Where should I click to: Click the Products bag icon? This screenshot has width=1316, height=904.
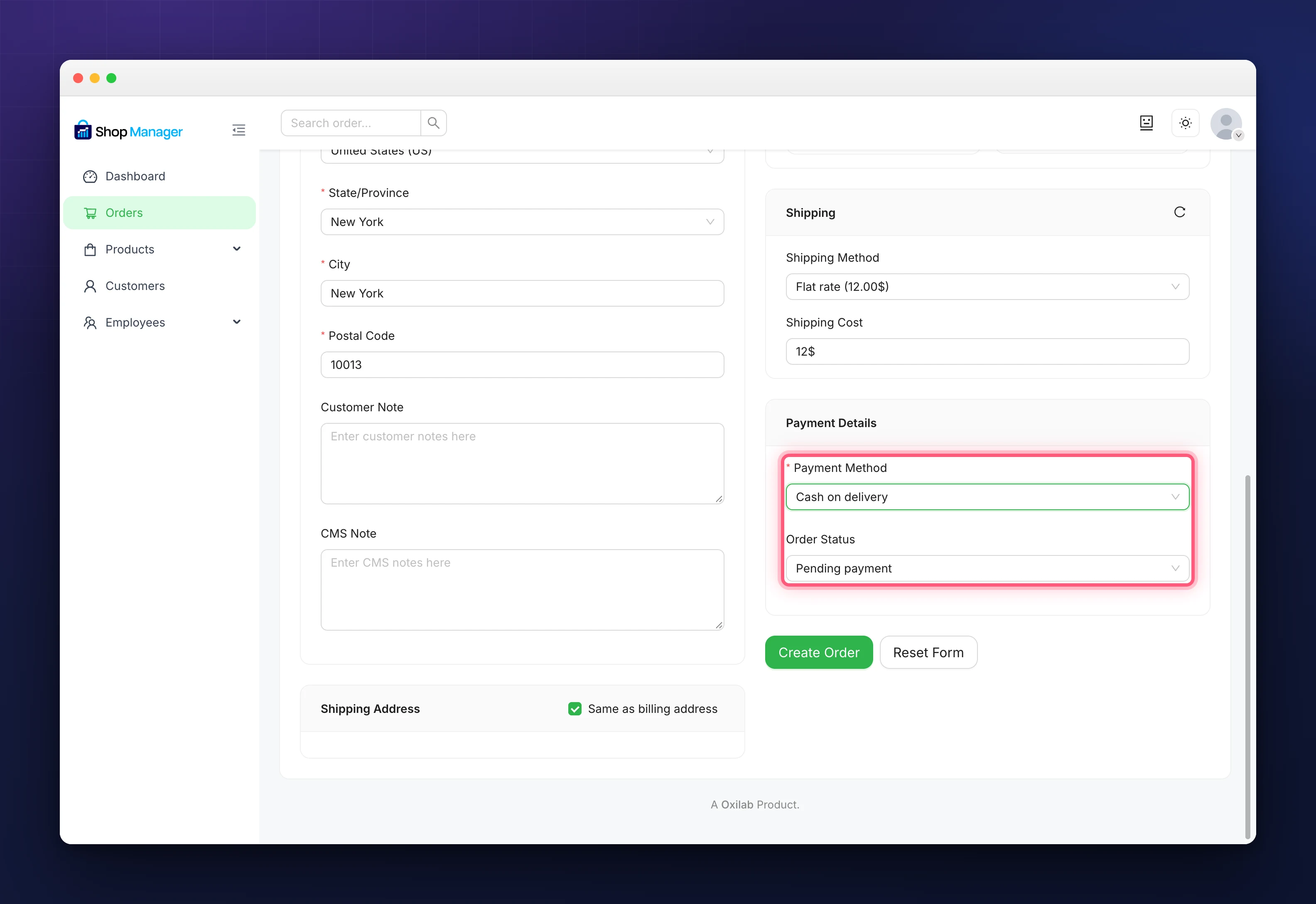pyautogui.click(x=90, y=250)
